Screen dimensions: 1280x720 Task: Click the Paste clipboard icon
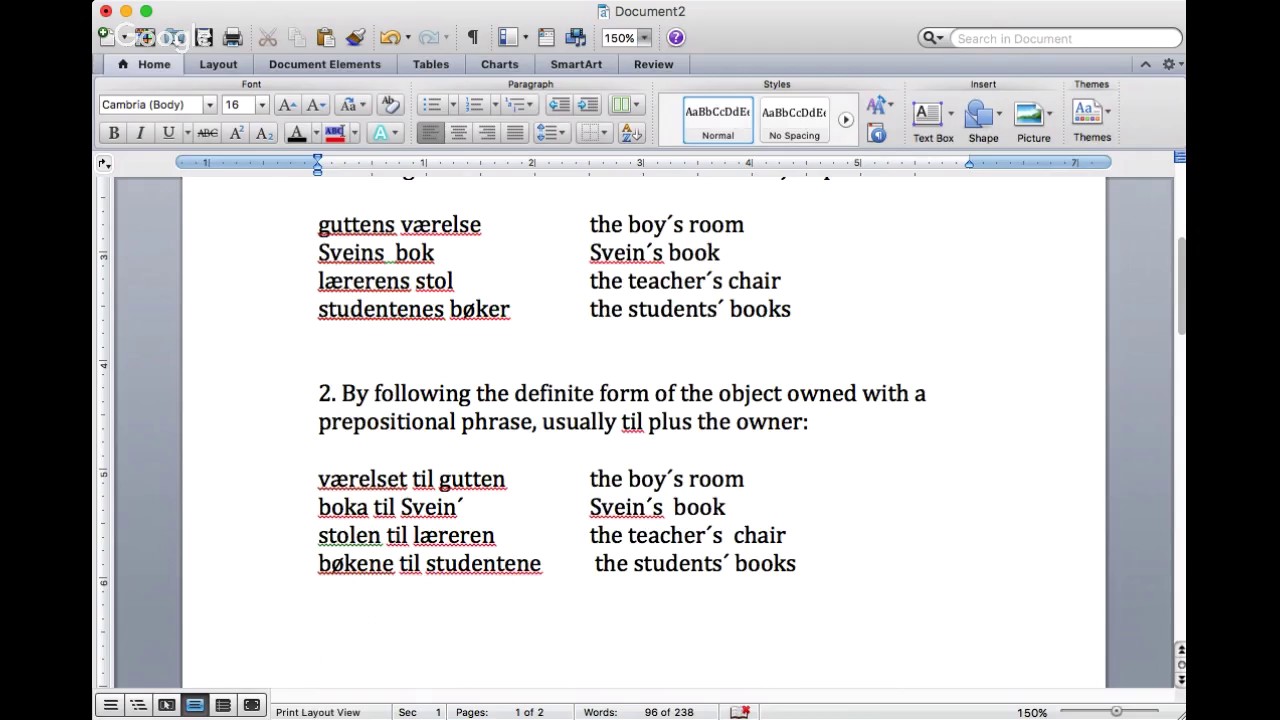(x=325, y=38)
